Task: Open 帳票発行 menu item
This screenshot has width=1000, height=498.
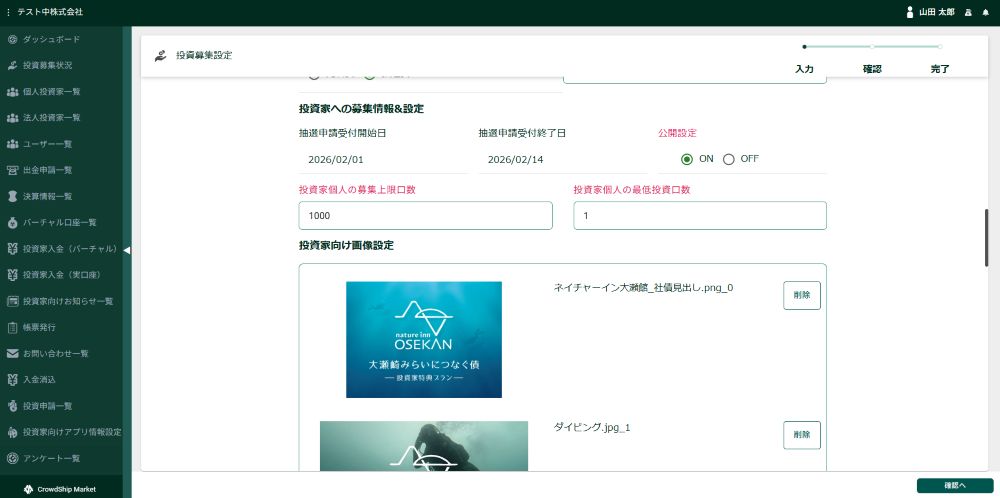Action: 39,327
